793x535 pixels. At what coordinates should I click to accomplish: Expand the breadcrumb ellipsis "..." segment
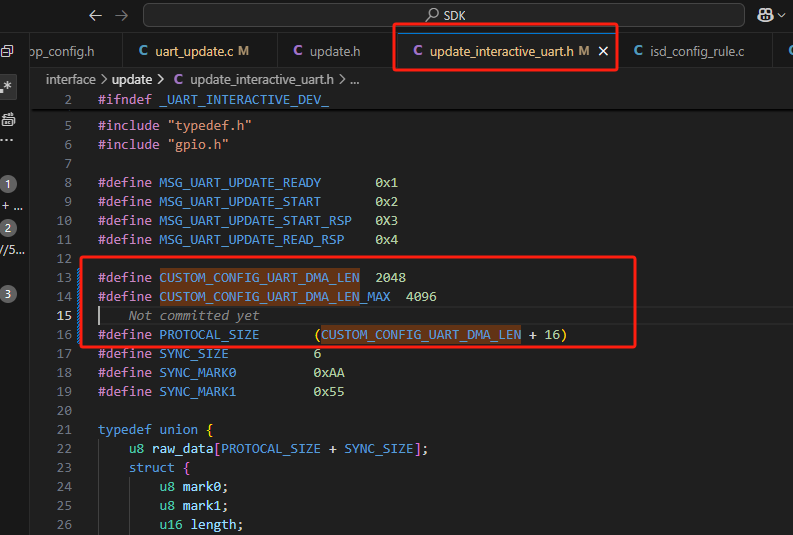[355, 80]
